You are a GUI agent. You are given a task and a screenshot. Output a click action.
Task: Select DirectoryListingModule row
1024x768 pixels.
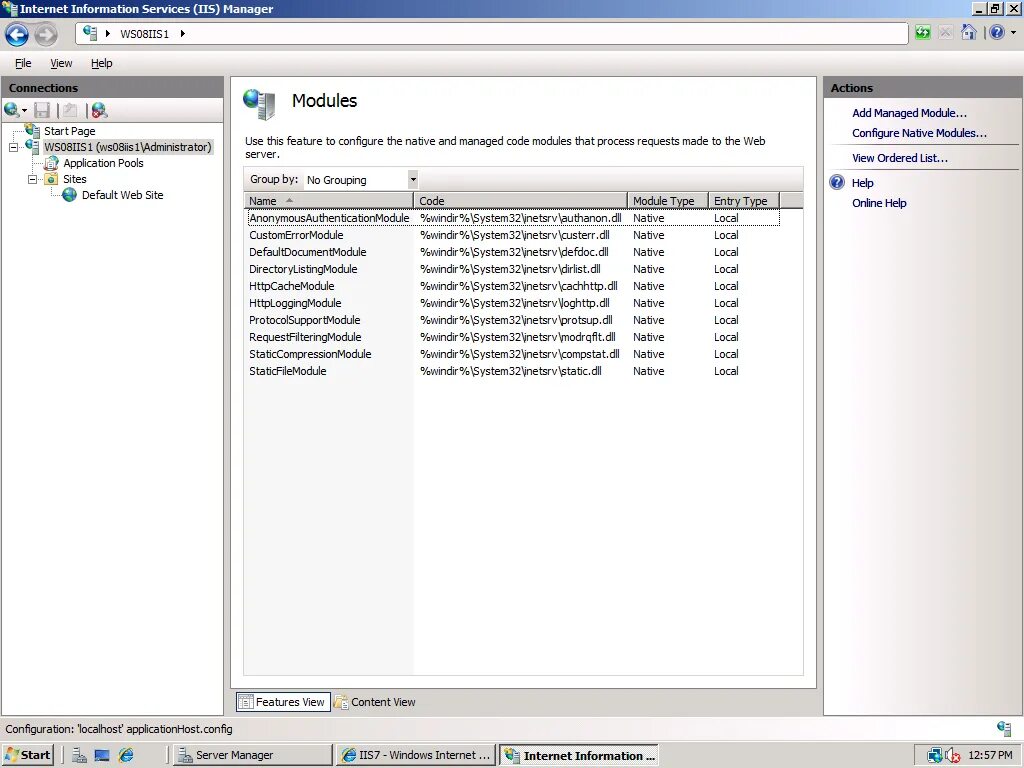click(x=513, y=269)
